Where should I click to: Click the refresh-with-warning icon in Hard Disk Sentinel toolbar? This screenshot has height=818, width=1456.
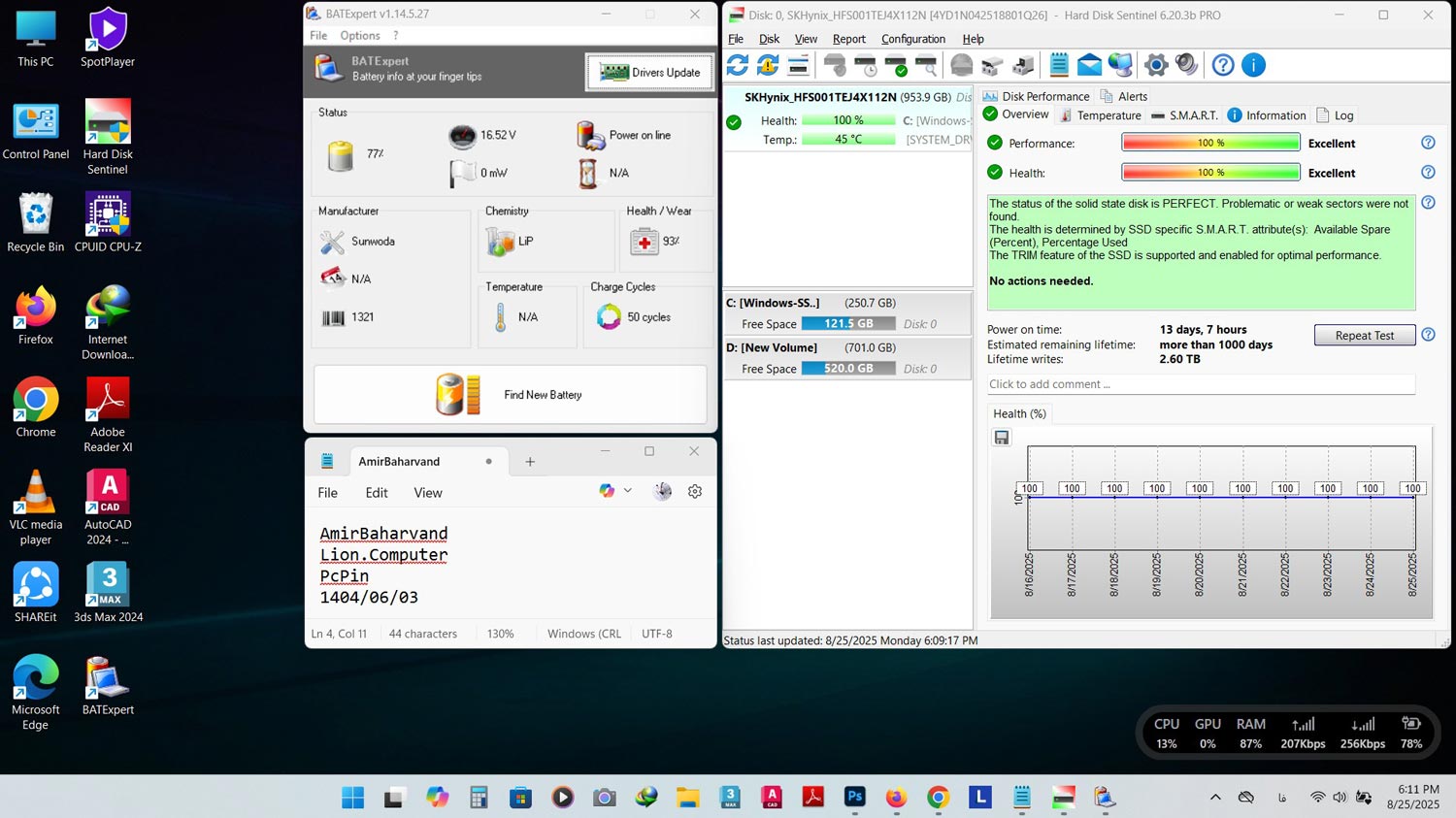[x=768, y=65]
